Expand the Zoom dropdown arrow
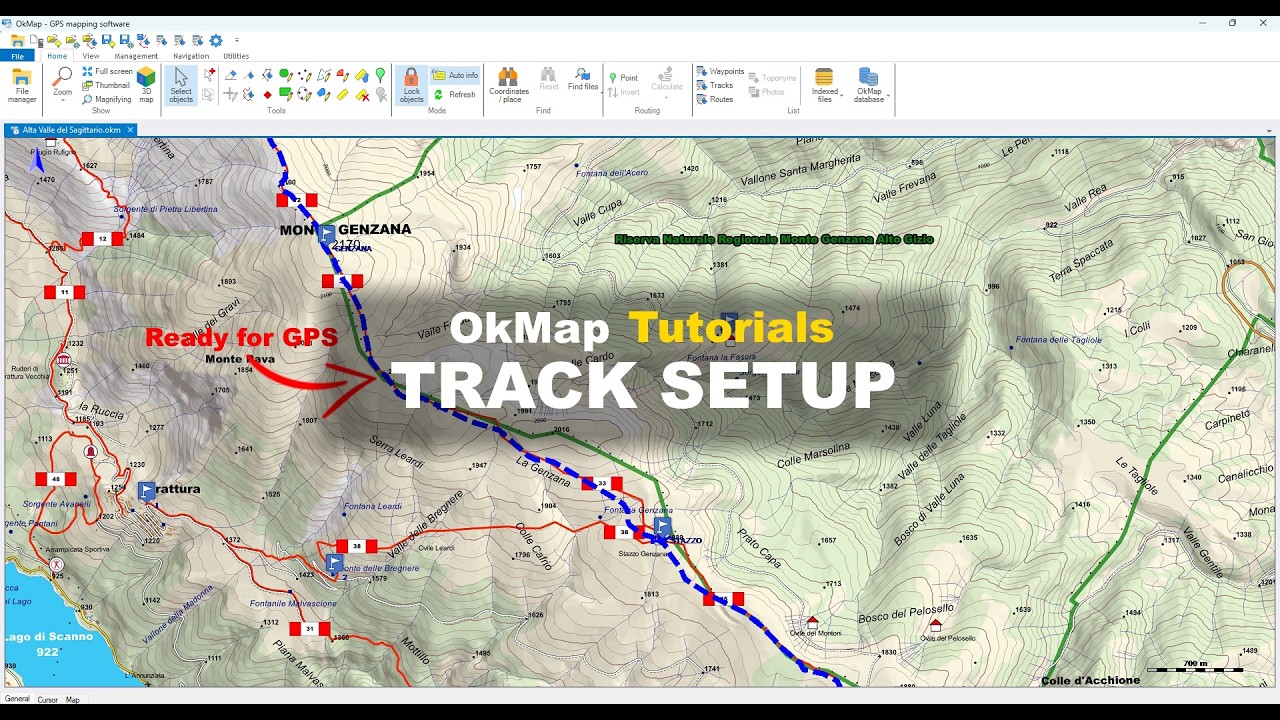Viewport: 1280px width, 720px height. click(63, 100)
